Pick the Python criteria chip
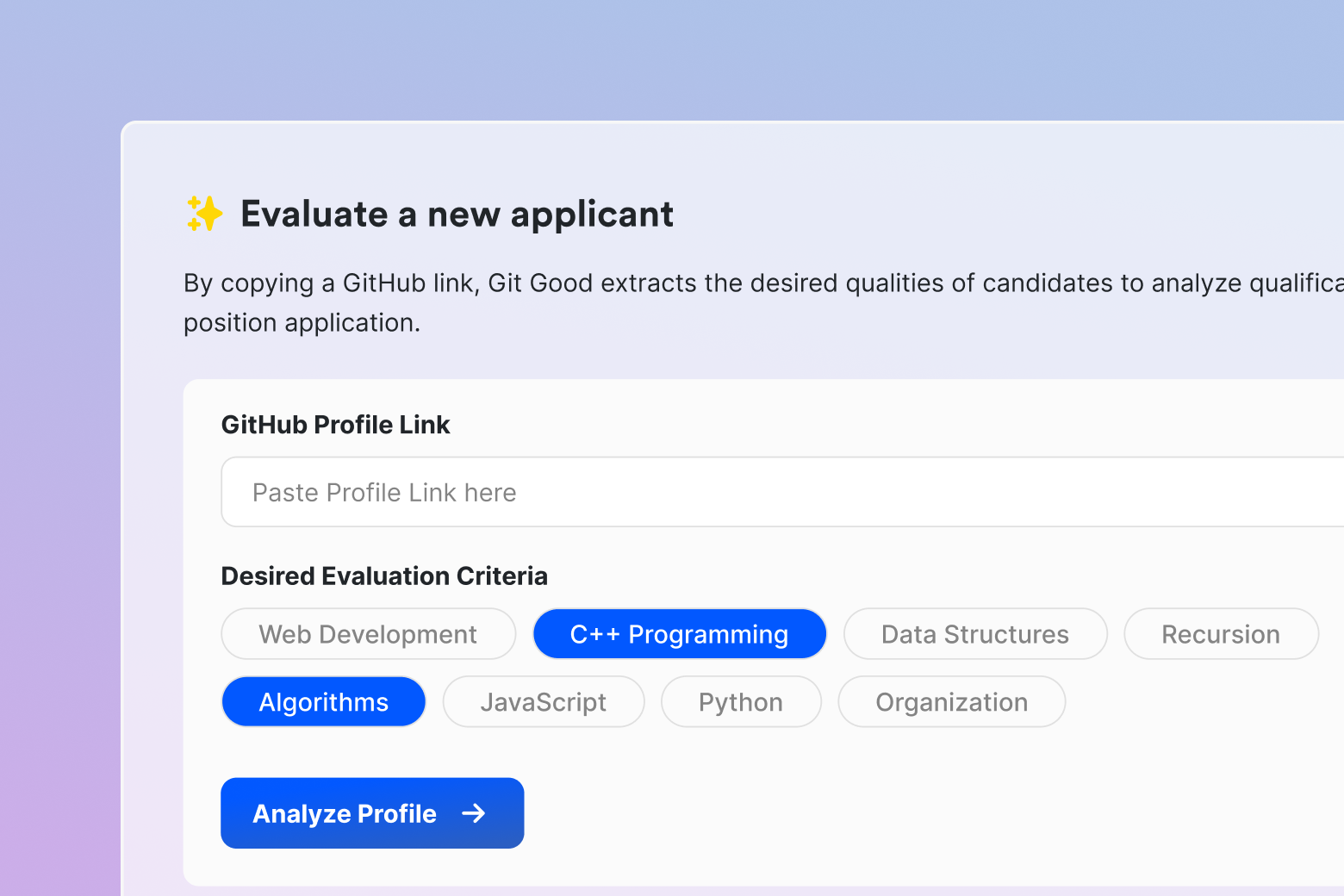The height and width of the screenshot is (896, 1344). [x=740, y=702]
